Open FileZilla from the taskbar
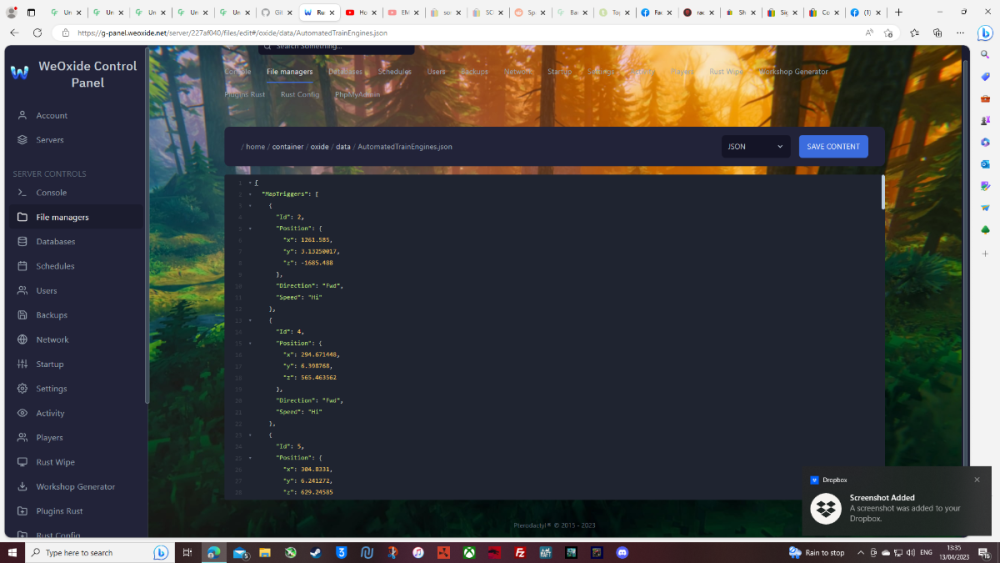Screen dimensions: 1000x563 click(x=520, y=553)
